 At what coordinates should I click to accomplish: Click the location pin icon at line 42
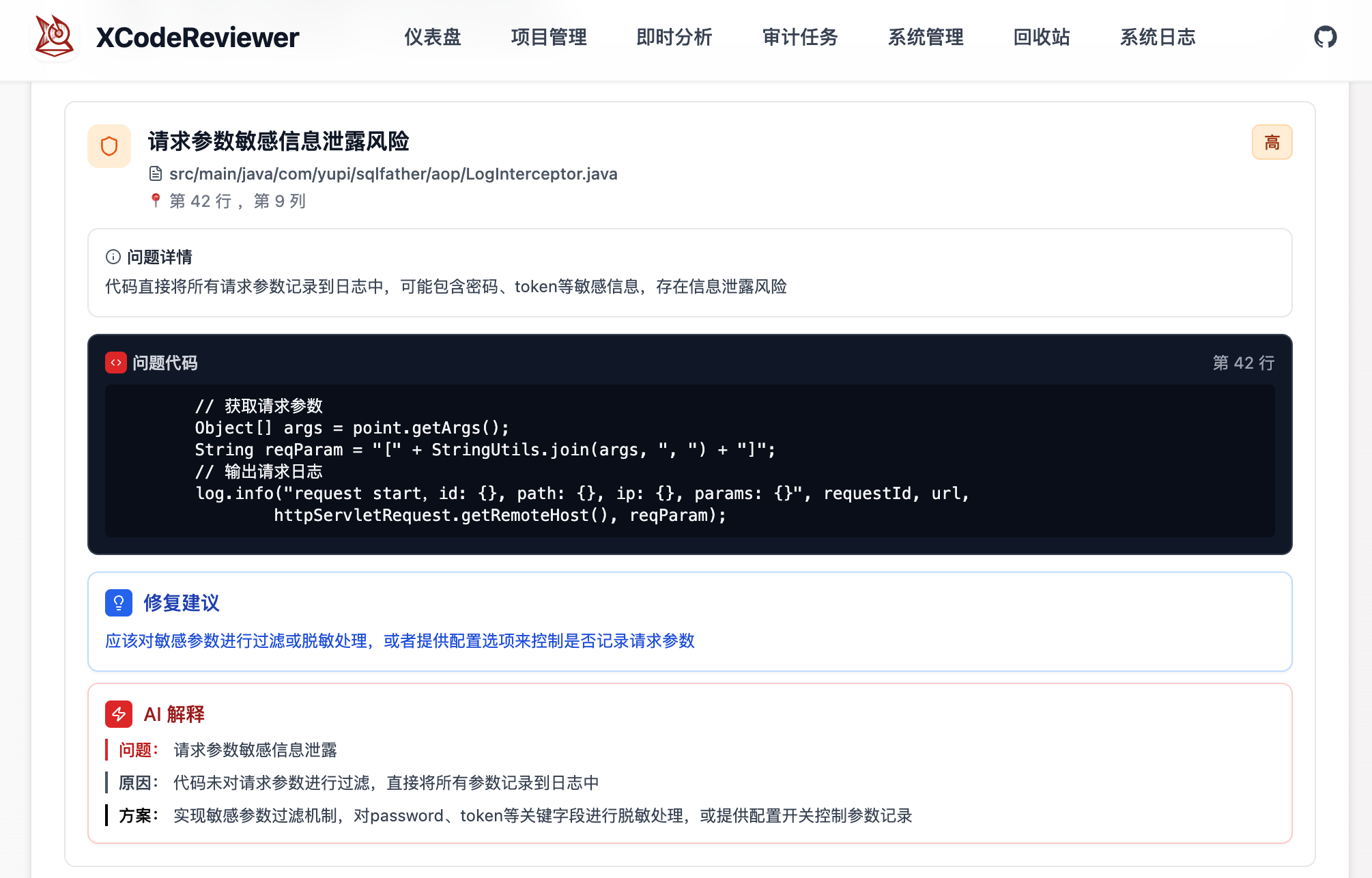pyautogui.click(x=156, y=200)
